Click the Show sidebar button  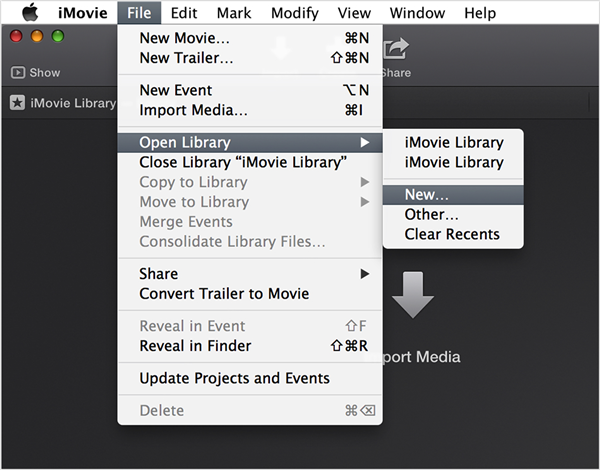[36, 72]
